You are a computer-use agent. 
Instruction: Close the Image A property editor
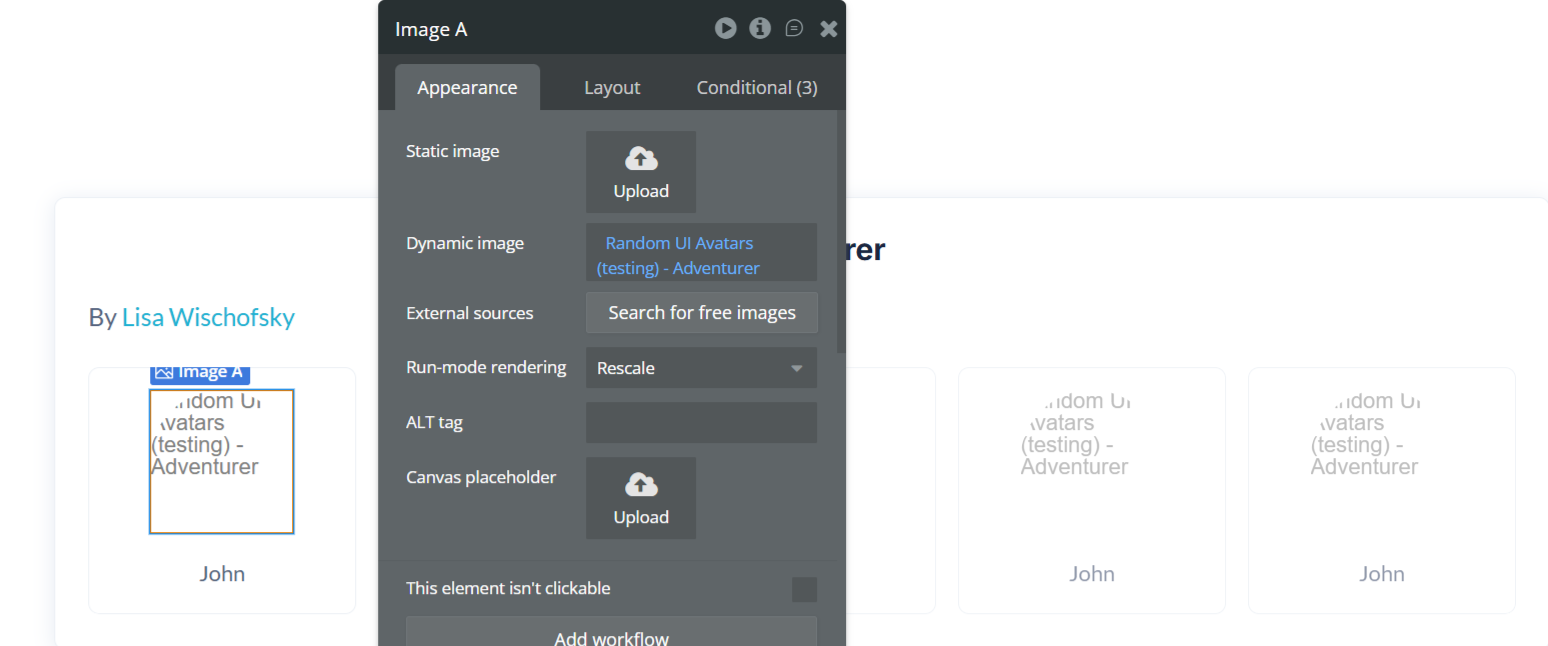coord(828,29)
